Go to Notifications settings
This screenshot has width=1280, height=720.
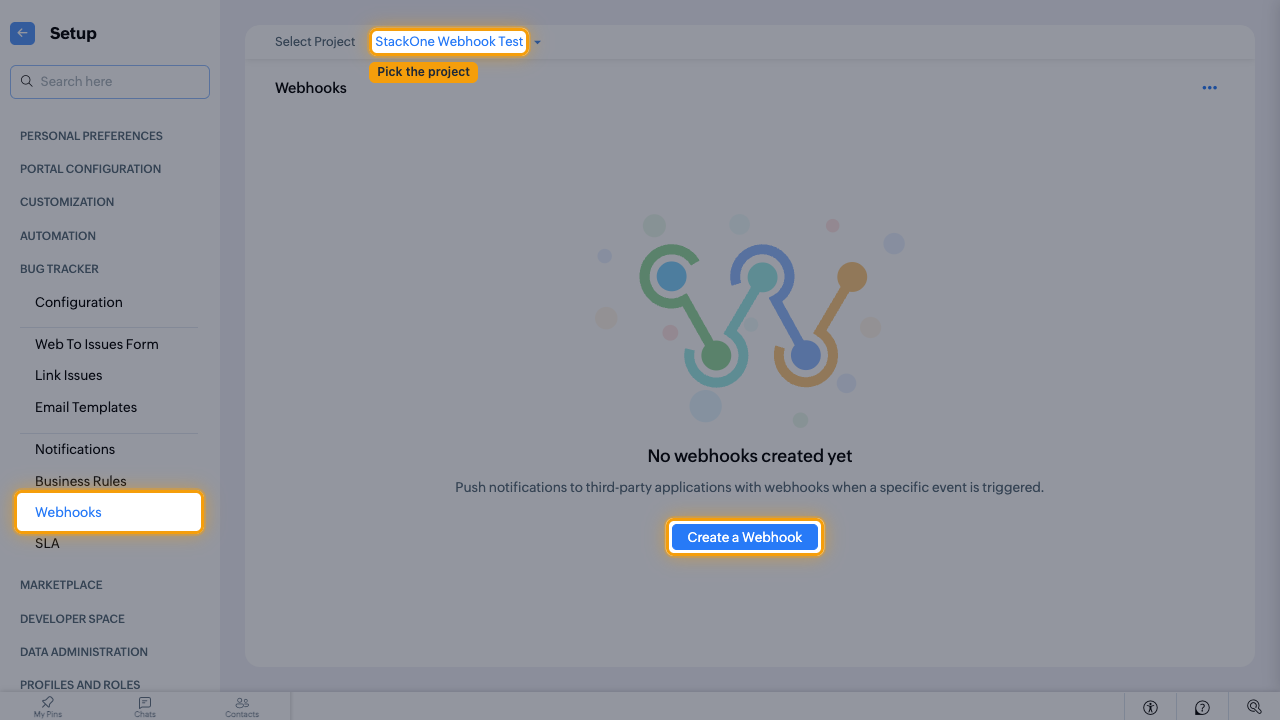[75, 449]
